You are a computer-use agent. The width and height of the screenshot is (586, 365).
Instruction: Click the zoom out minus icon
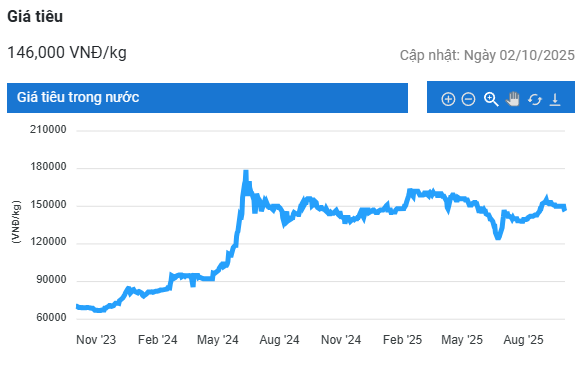click(468, 99)
